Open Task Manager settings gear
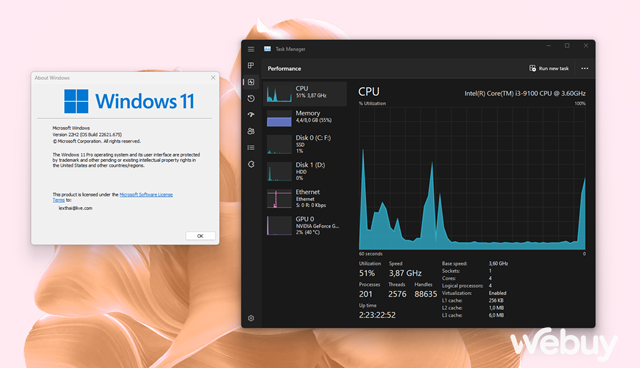Image resolution: width=640 pixels, height=368 pixels. click(251, 318)
